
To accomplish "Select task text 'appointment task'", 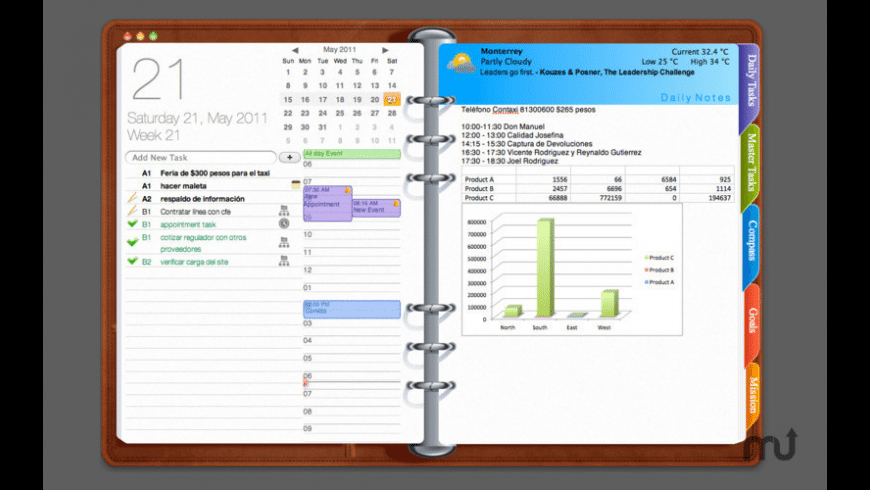I will coord(188,224).
